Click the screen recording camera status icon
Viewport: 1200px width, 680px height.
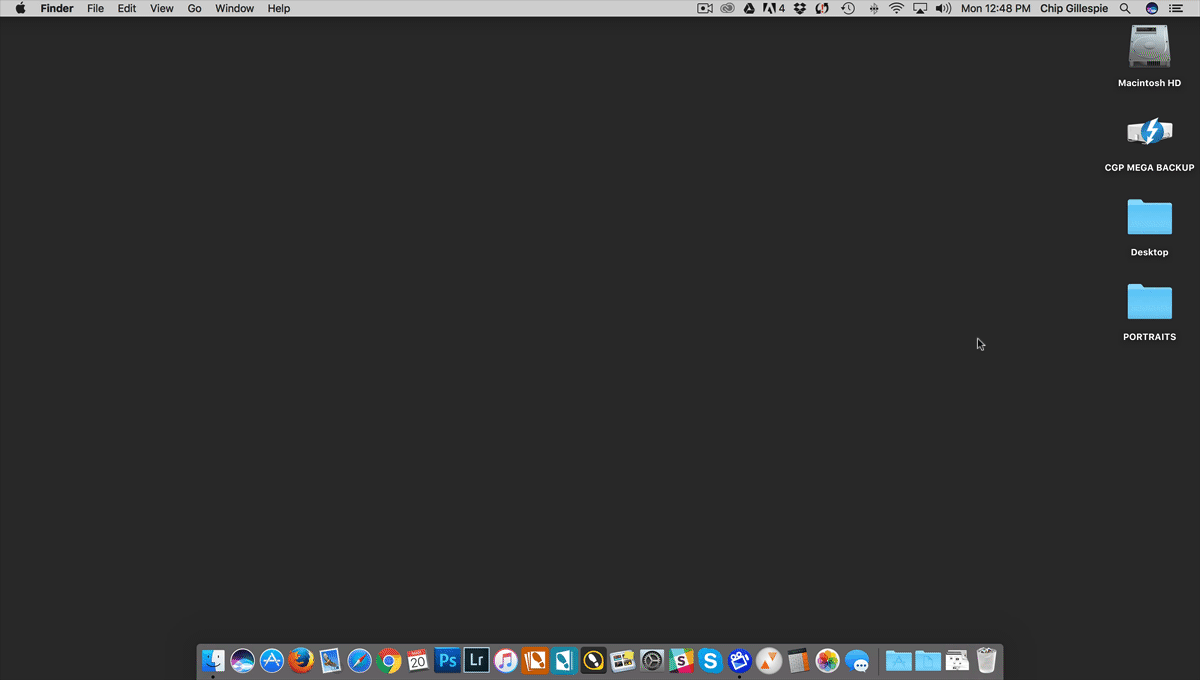click(x=705, y=8)
